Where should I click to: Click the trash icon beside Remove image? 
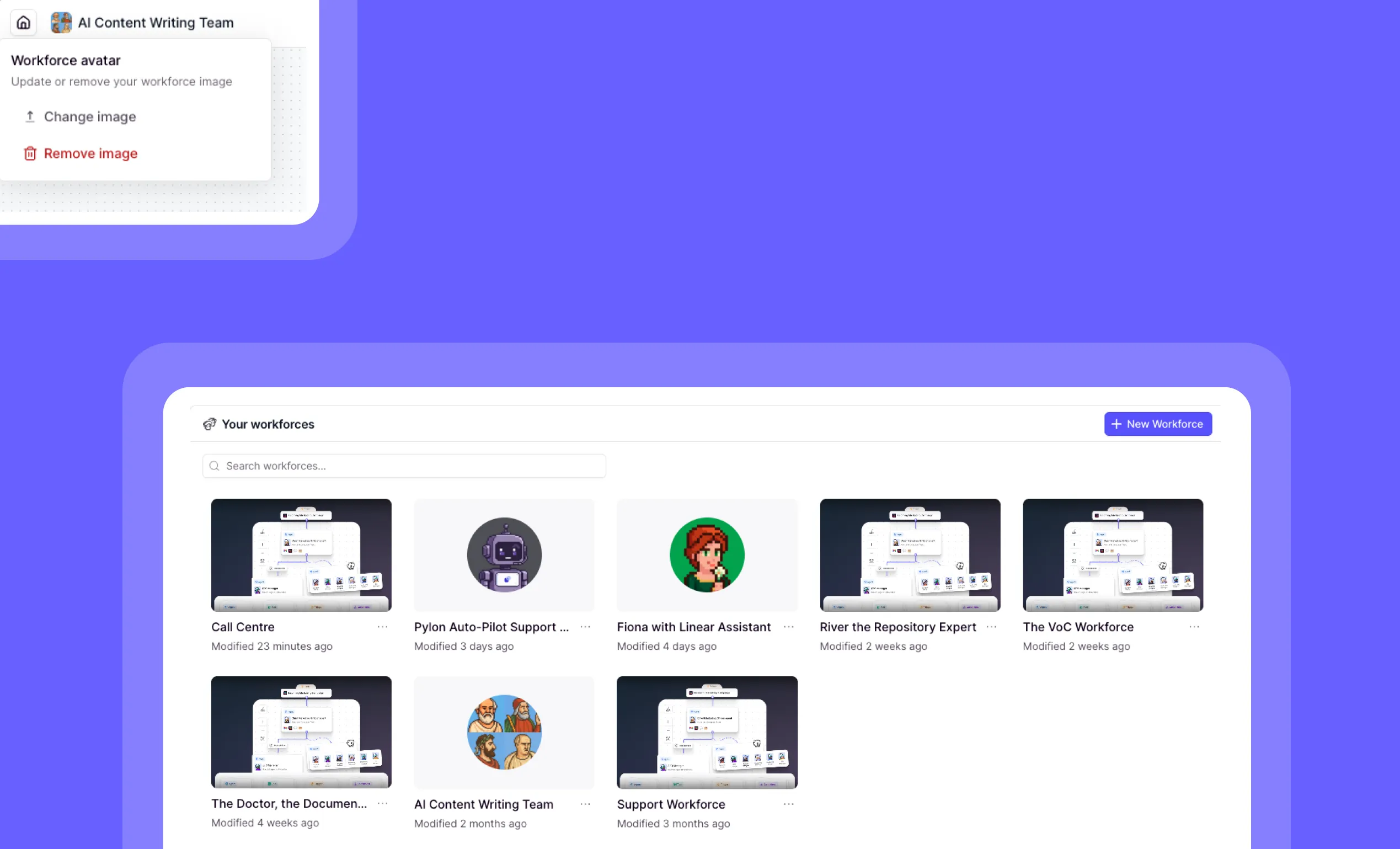pos(30,153)
